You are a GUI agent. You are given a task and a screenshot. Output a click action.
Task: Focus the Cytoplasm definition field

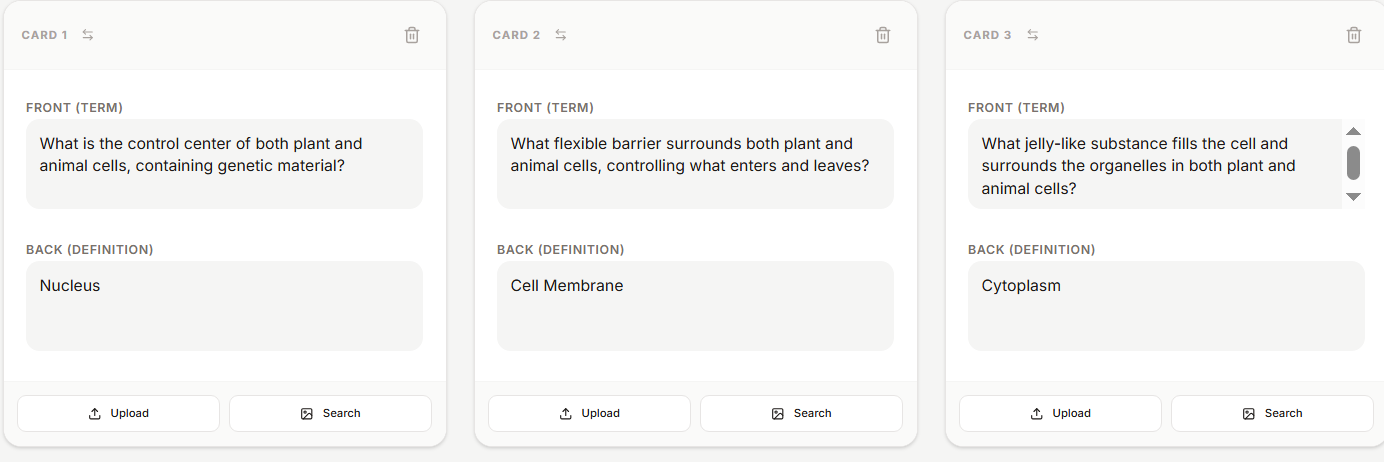click(1166, 305)
